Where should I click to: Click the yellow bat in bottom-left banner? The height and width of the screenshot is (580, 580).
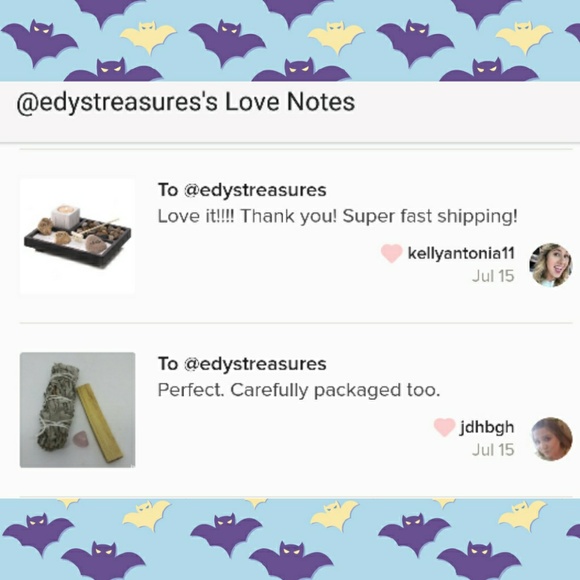point(145,515)
